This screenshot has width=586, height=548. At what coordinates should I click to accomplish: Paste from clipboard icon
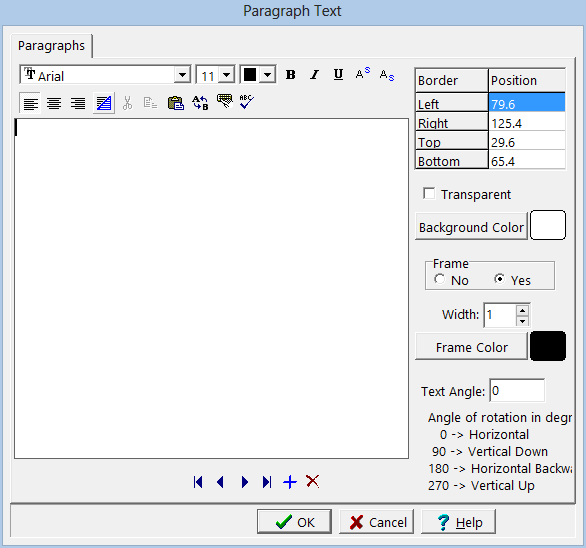176,103
